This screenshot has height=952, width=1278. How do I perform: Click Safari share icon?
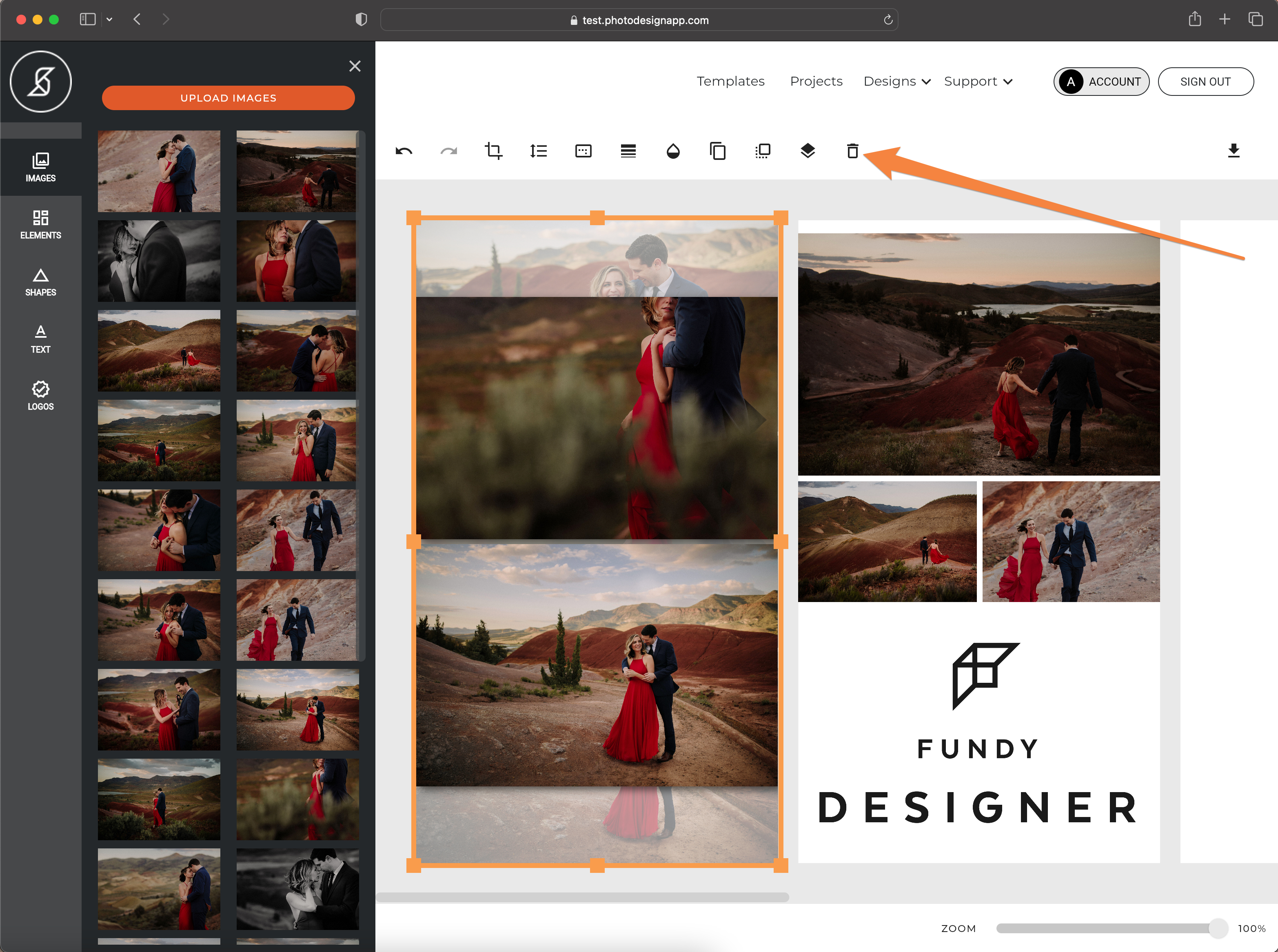tap(1194, 19)
